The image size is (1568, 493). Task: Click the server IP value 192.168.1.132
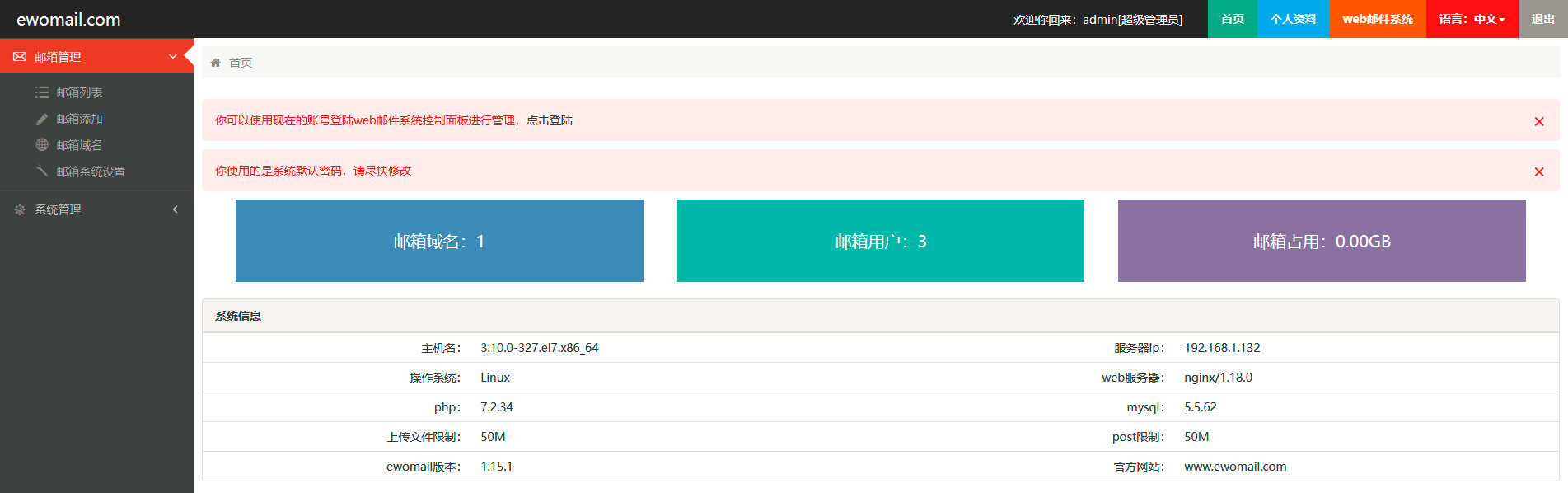tap(1222, 348)
